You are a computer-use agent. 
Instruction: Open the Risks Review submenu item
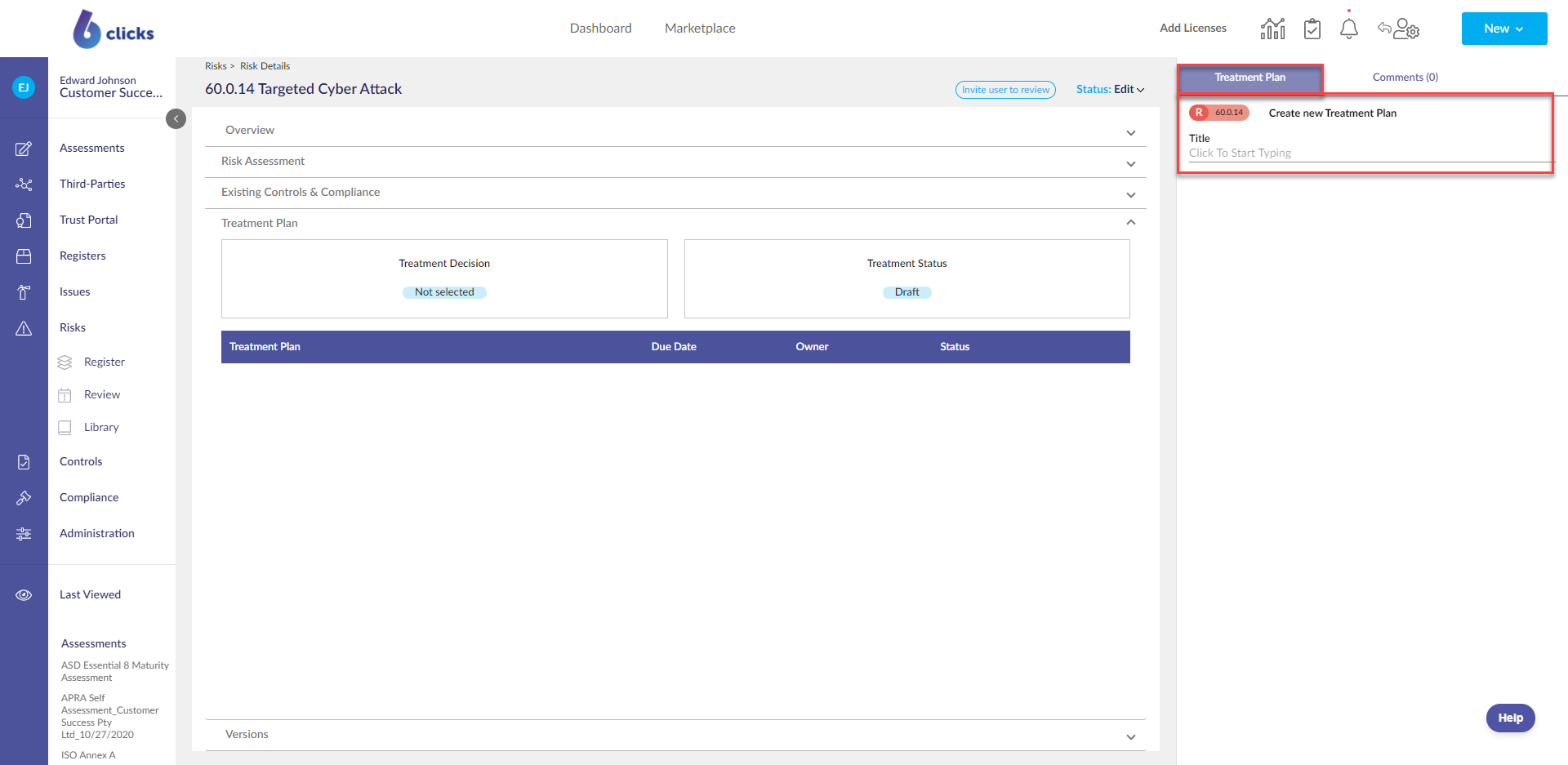(x=102, y=395)
